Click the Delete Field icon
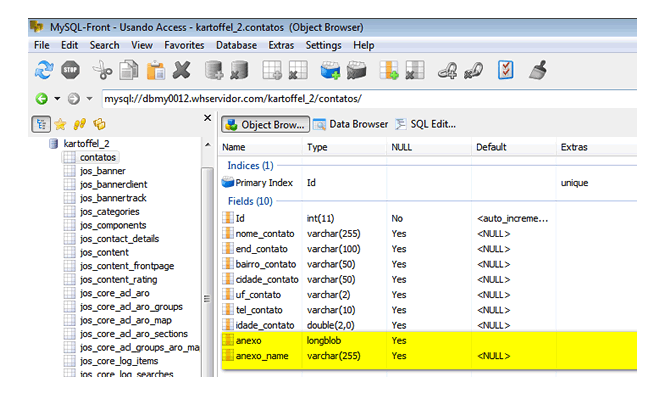The image size is (670, 395). pyautogui.click(x=414, y=70)
